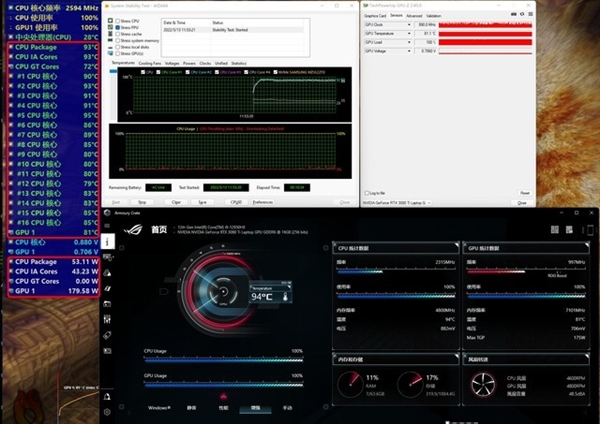Open the GPU-Z hamburger menu icon
Viewport: 600px width, 424px height.
[530, 14]
